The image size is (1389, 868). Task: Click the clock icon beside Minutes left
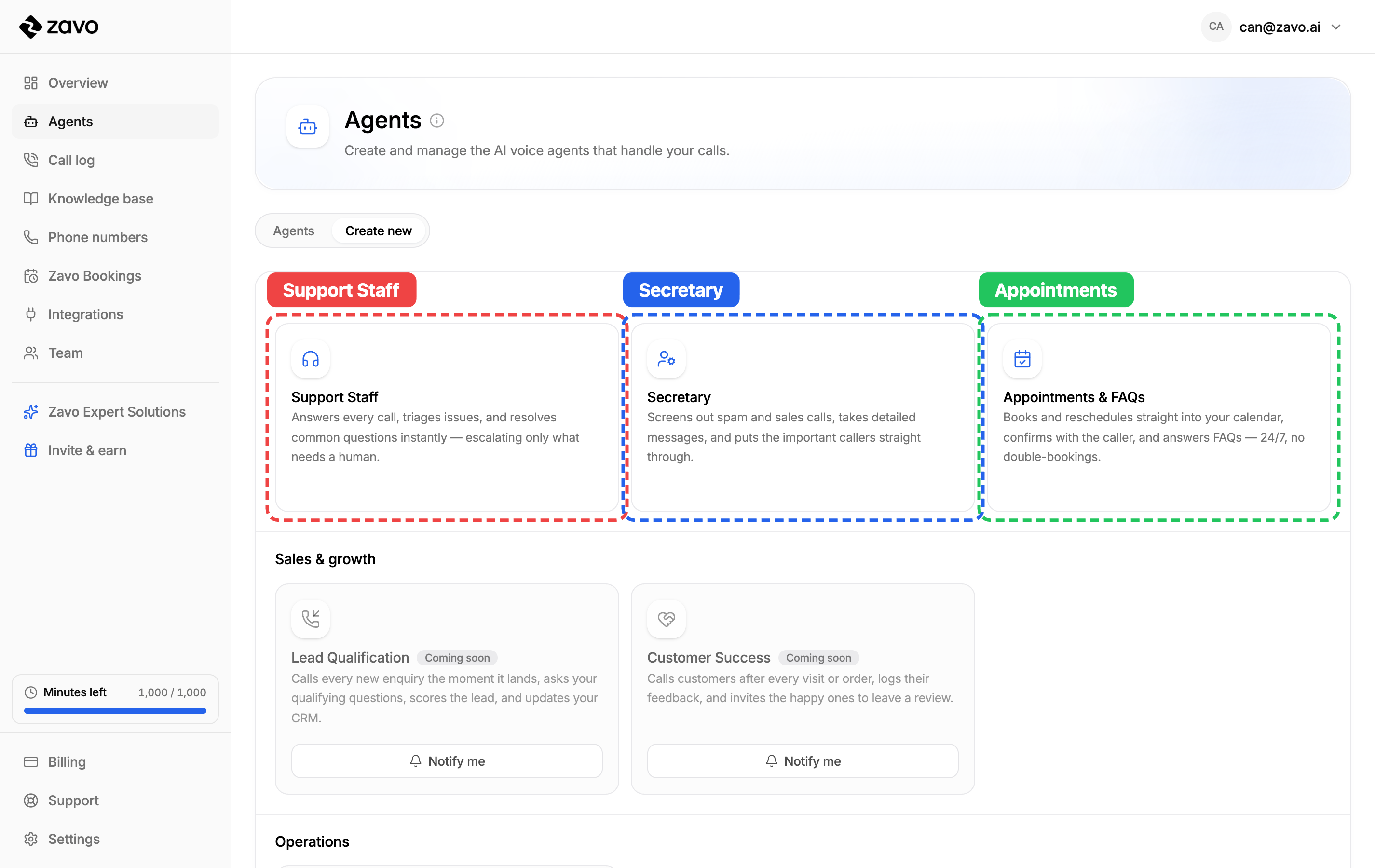[31, 692]
